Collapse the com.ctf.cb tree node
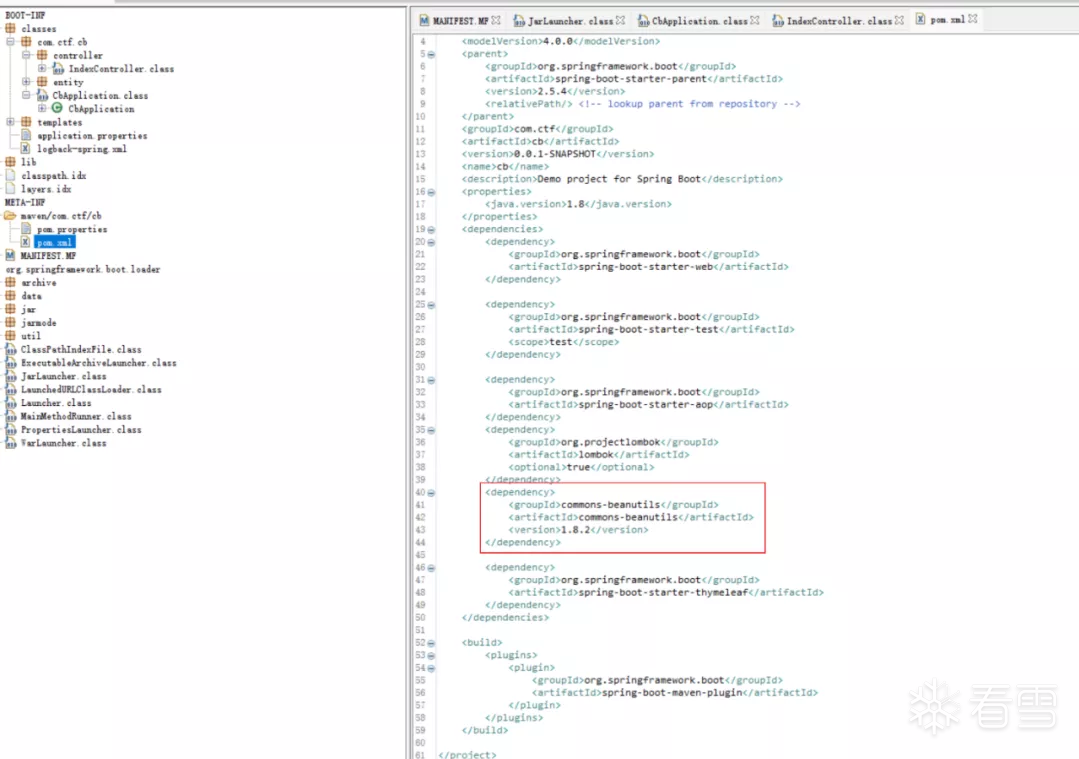 [10, 42]
